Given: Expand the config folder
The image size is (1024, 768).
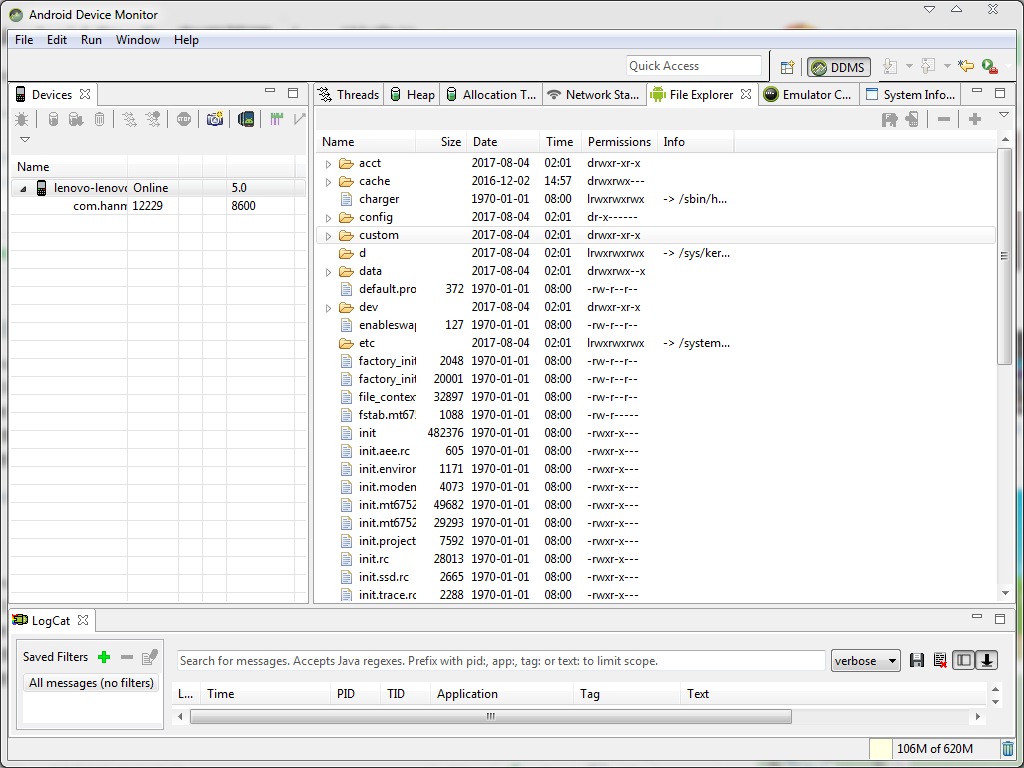Looking at the screenshot, I should pos(329,218).
